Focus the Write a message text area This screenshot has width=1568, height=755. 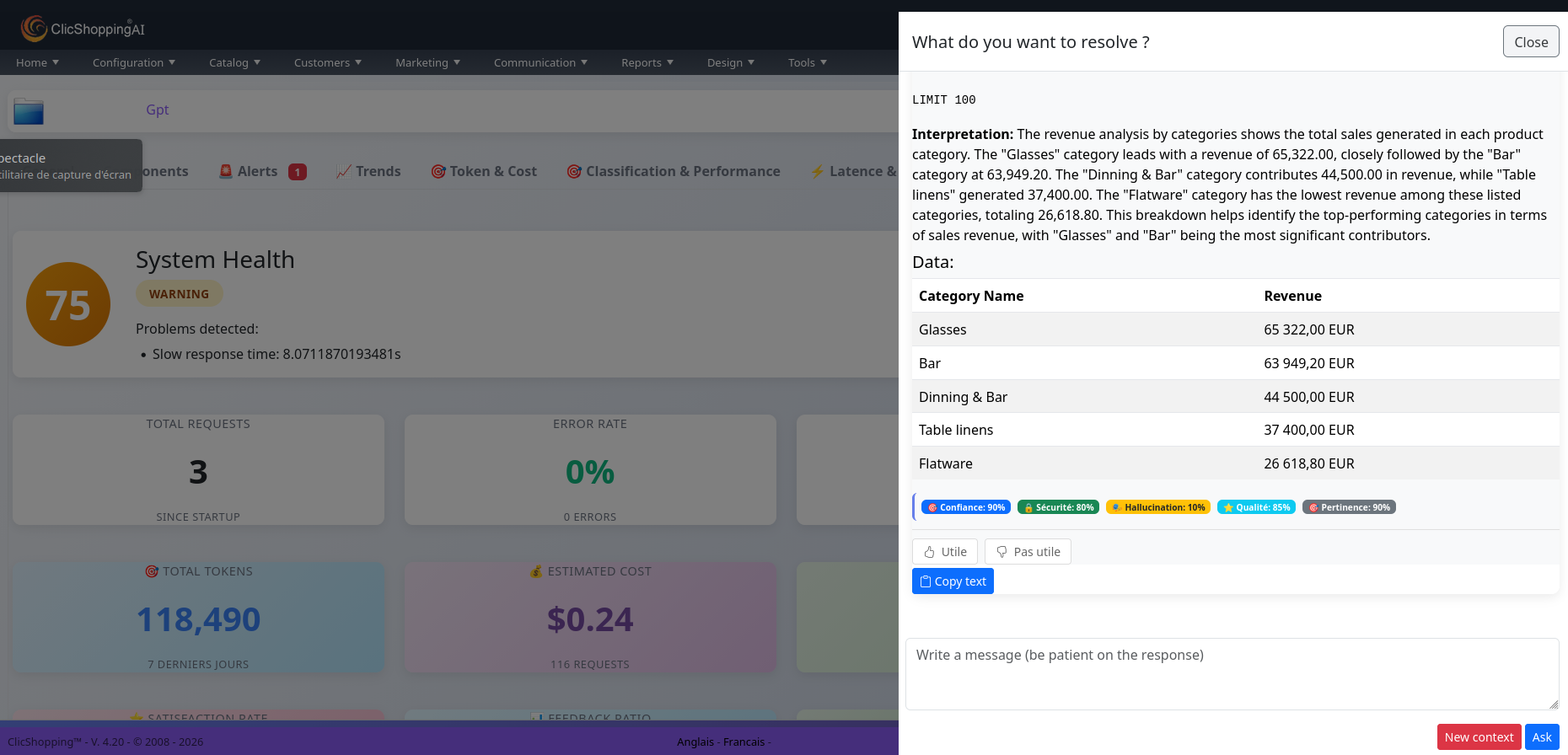[x=1231, y=673]
